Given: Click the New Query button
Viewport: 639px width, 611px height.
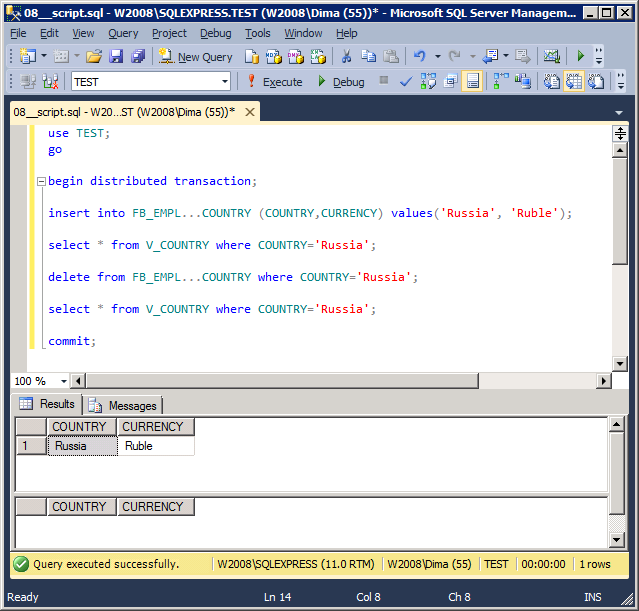Looking at the screenshot, I should 196,57.
